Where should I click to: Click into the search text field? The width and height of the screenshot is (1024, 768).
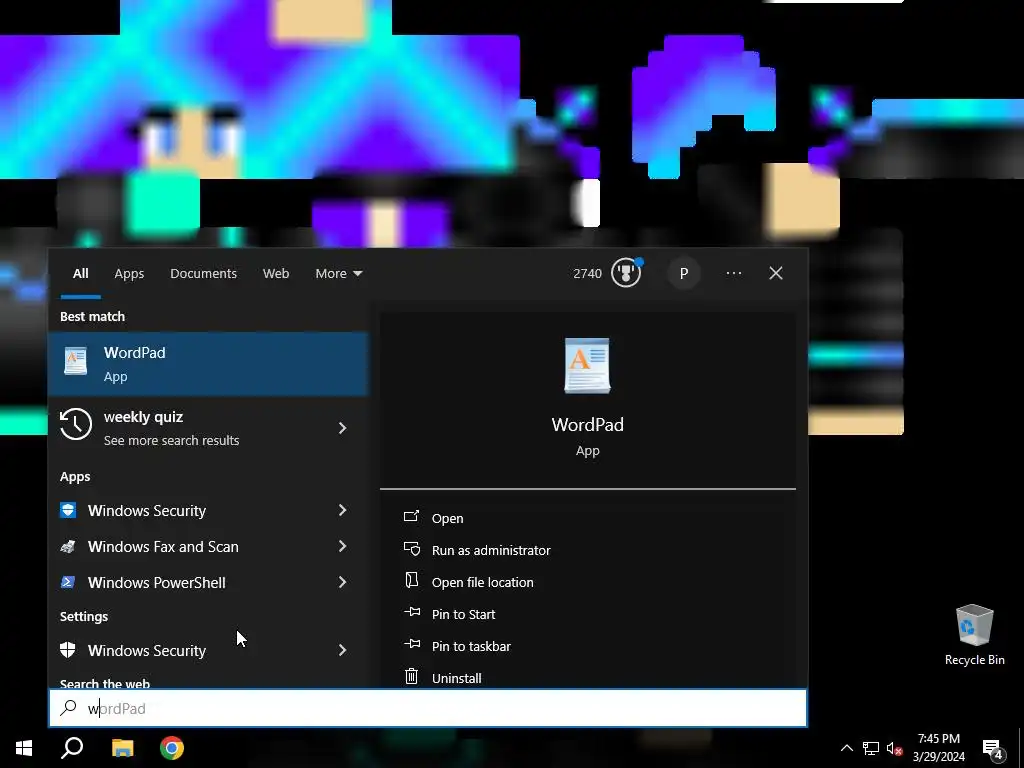tap(428, 708)
